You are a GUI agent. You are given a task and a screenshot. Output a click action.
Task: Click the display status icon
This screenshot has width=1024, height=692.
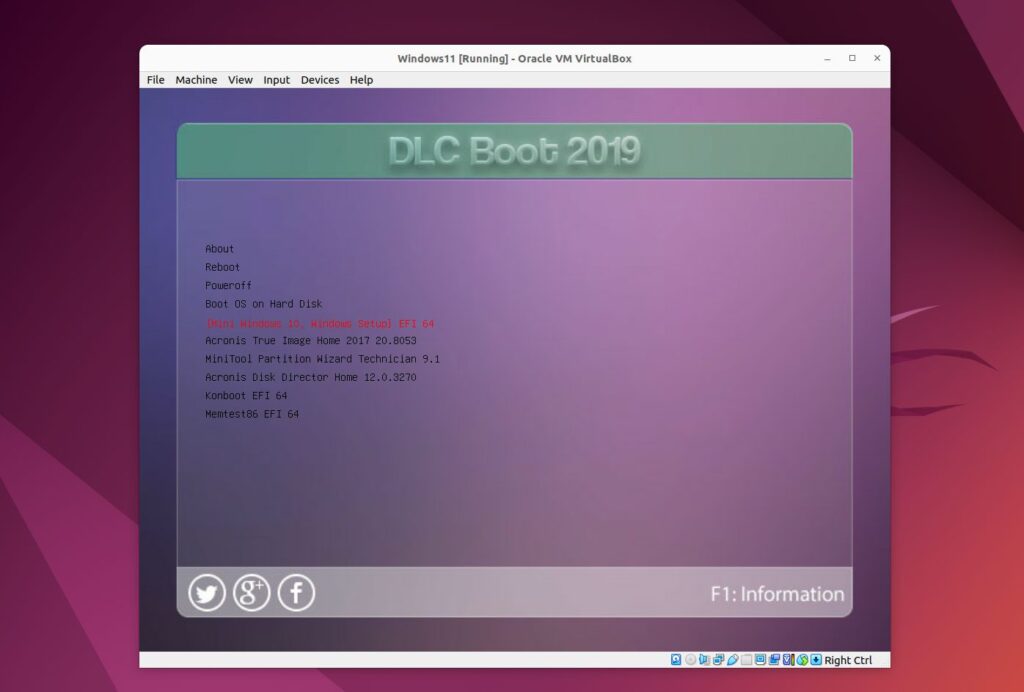click(760, 660)
